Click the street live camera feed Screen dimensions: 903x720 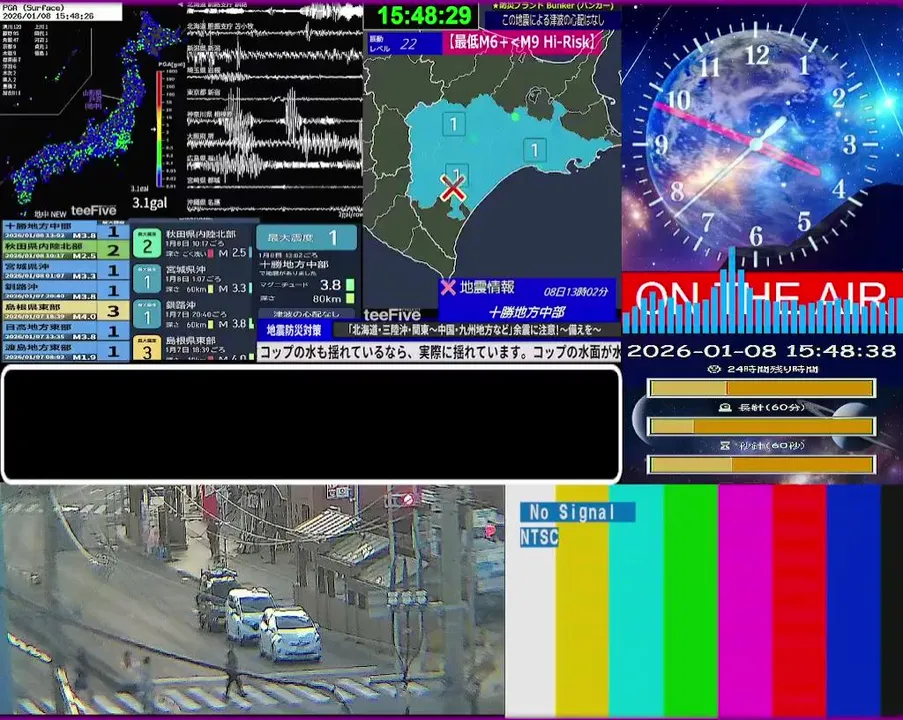point(252,600)
